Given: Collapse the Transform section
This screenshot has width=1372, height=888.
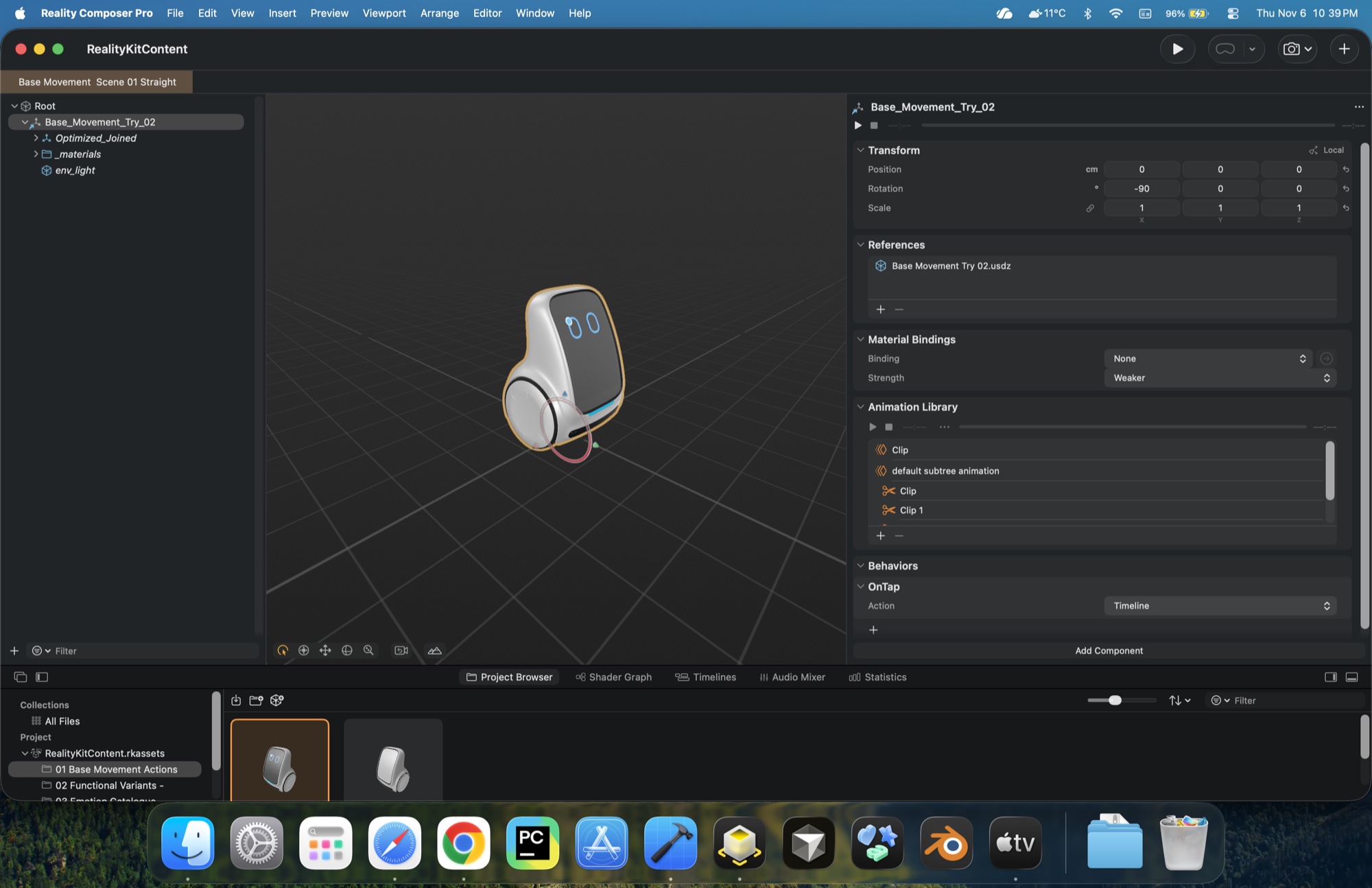Looking at the screenshot, I should (860, 150).
